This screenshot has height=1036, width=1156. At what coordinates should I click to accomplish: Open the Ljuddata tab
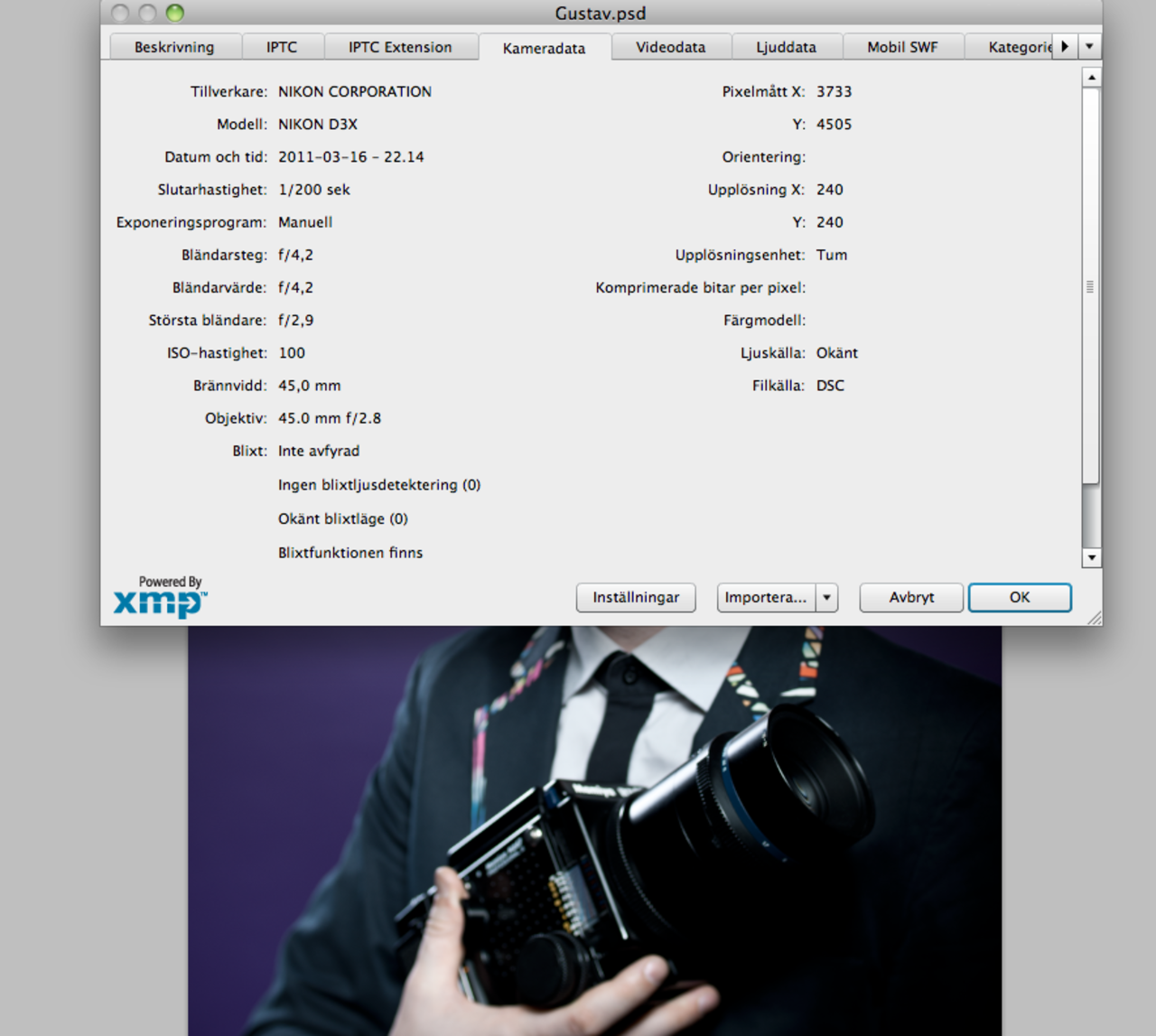786,47
